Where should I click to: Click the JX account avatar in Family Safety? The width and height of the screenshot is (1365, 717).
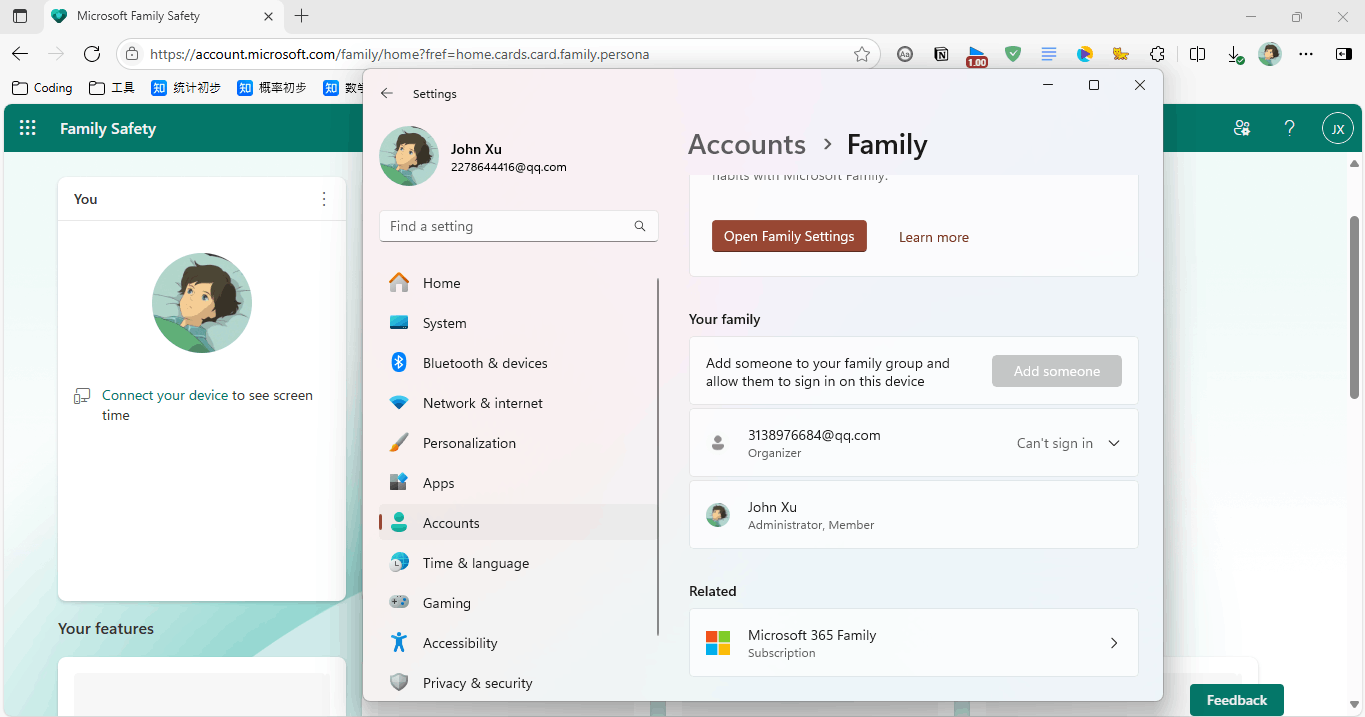[x=1338, y=128]
